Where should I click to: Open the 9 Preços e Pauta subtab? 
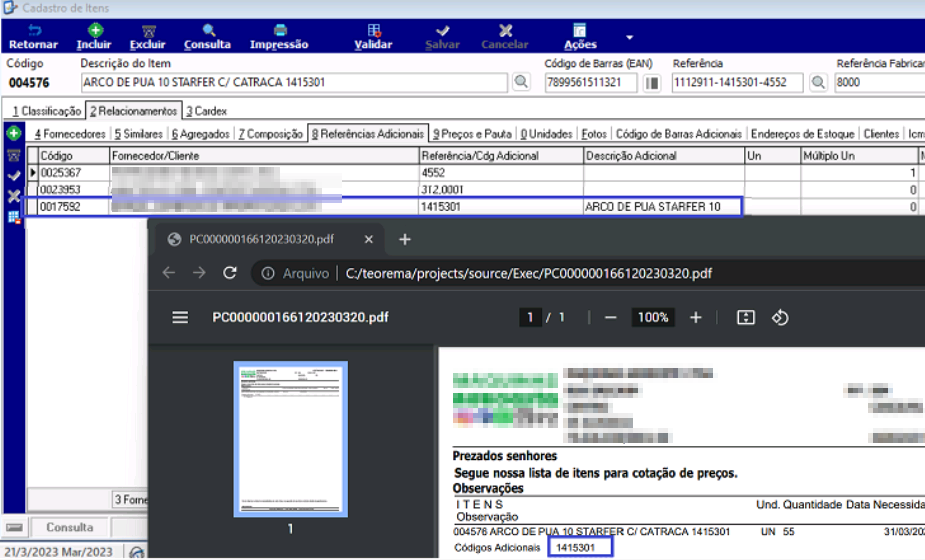[x=472, y=134]
